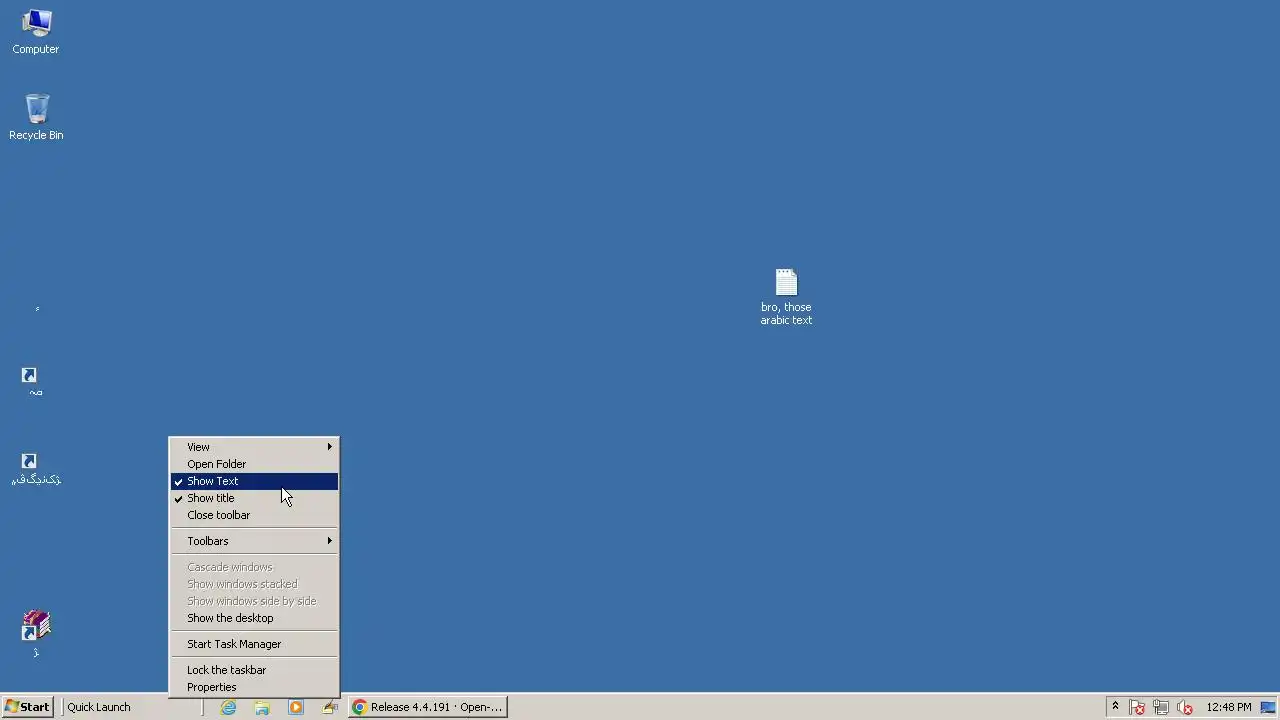Select the 'bro, those arabic text' file

(786, 296)
